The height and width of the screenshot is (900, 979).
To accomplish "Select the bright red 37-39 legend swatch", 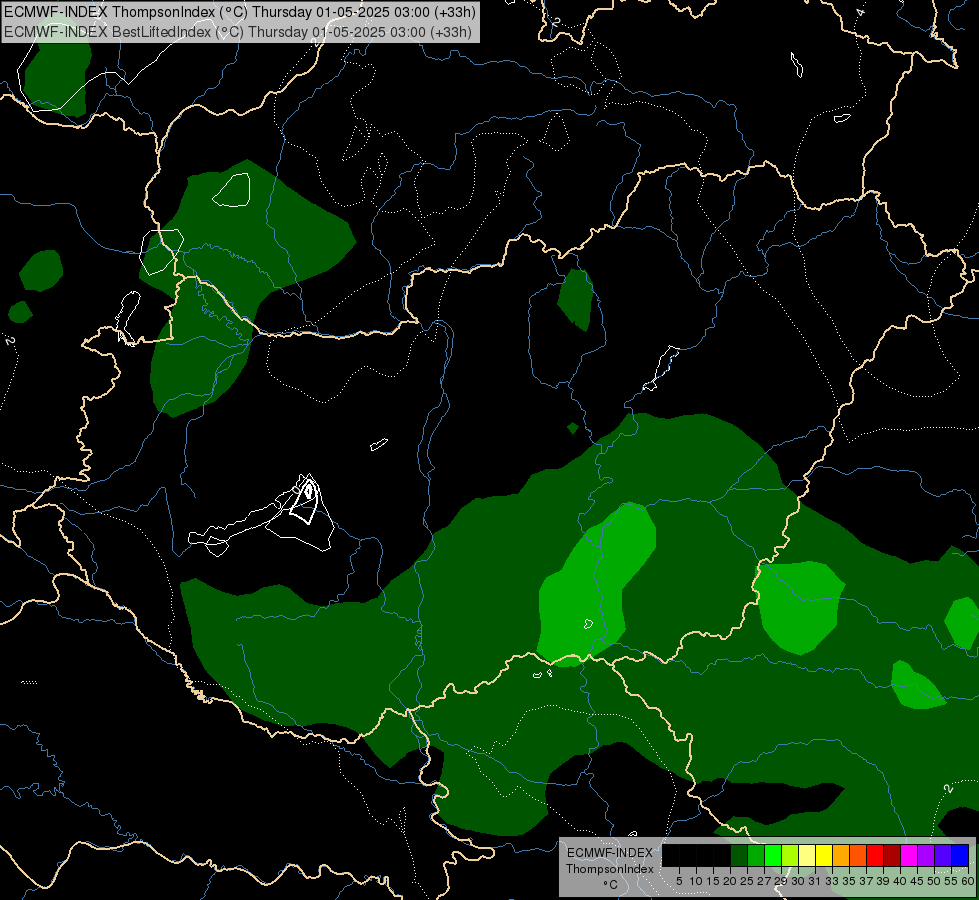I will point(875,855).
